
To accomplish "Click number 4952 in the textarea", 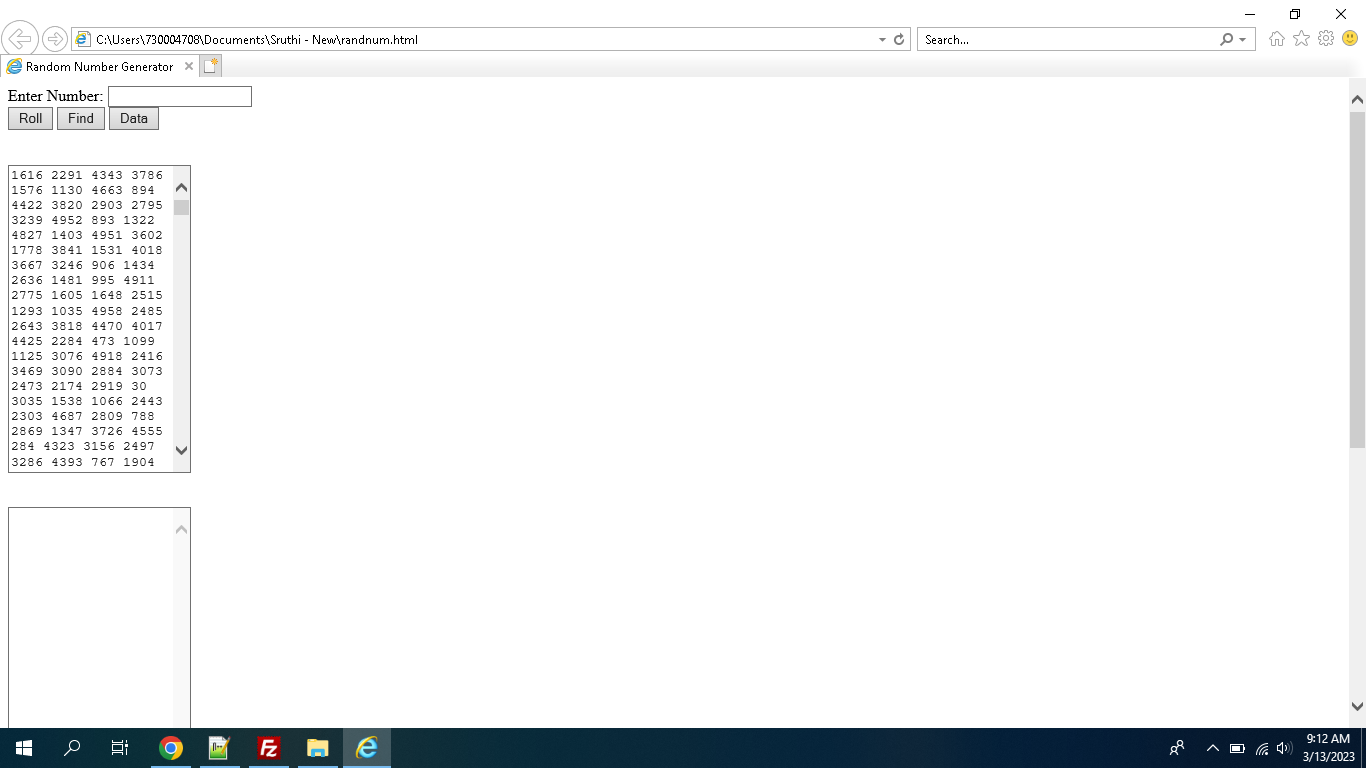I will pos(67,220).
